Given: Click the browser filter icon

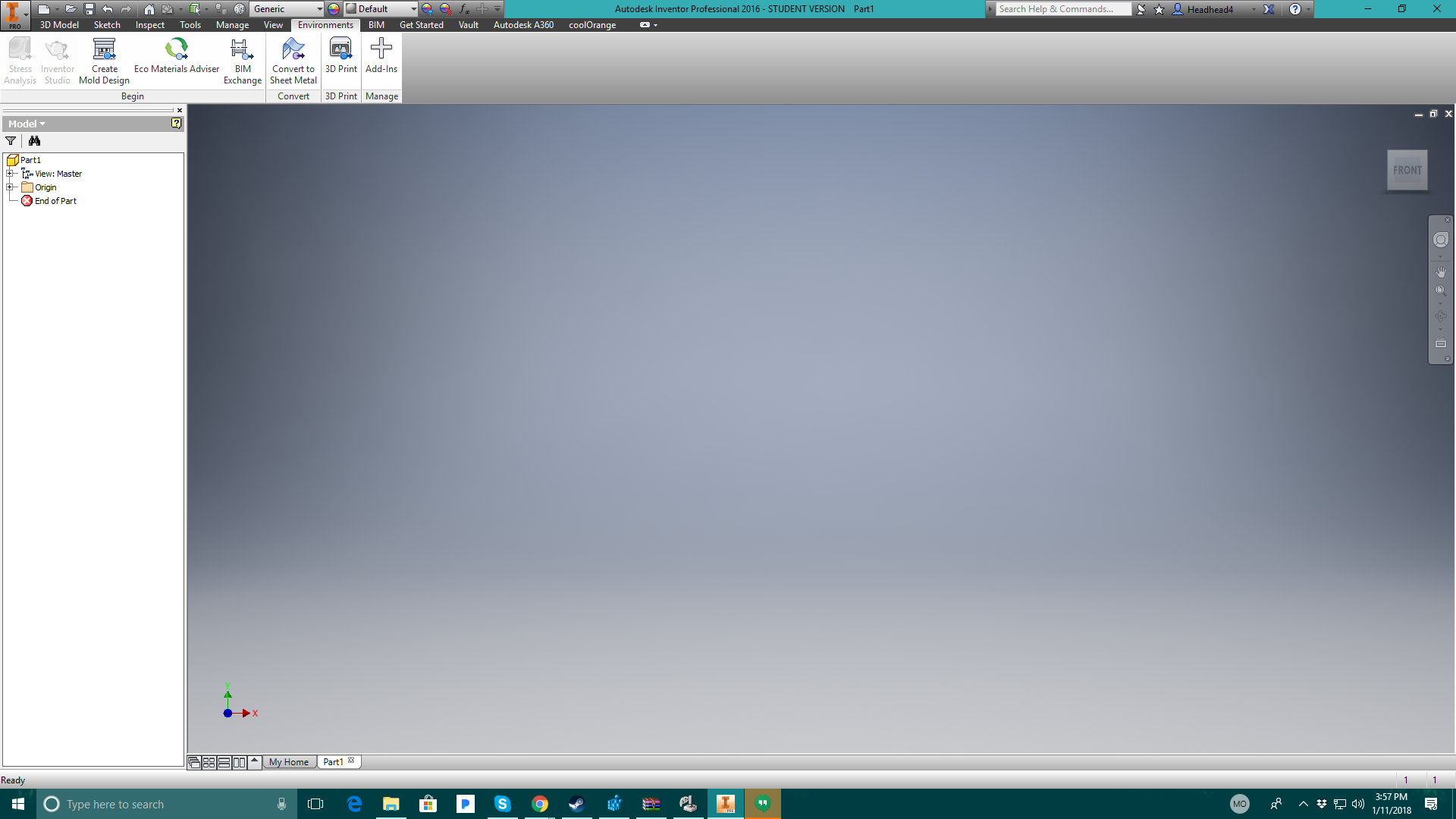Looking at the screenshot, I should pyautogui.click(x=11, y=140).
